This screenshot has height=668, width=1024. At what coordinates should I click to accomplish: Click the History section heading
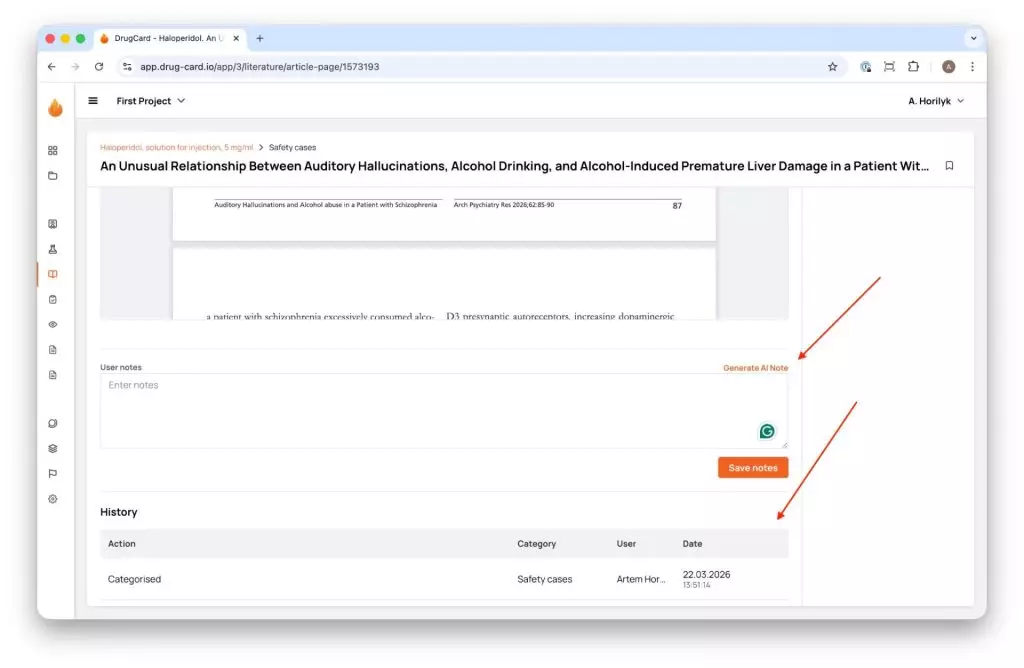tap(119, 512)
